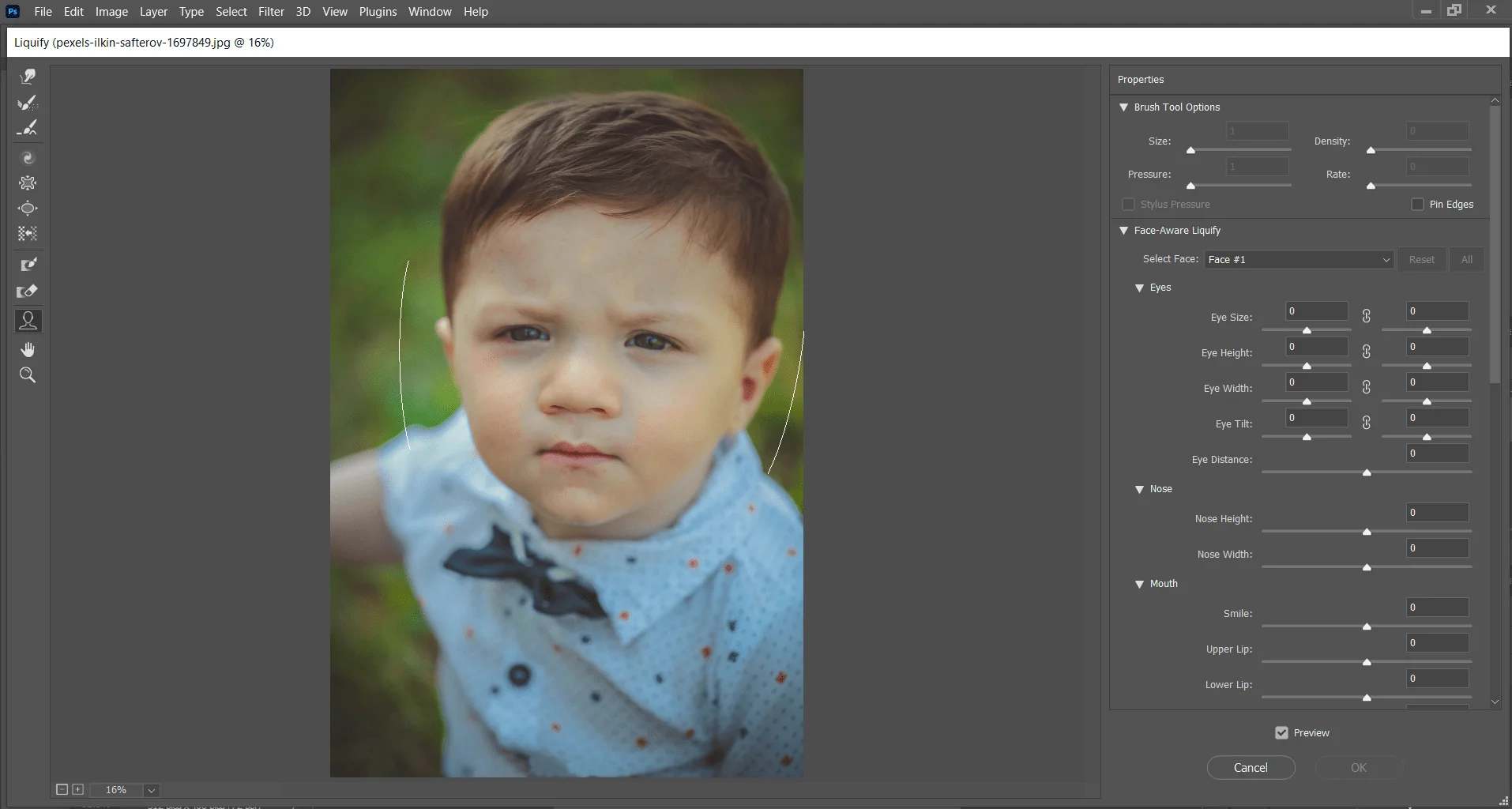Click the Cancel button
Screen dimensions: 1512x809
tap(1251, 768)
